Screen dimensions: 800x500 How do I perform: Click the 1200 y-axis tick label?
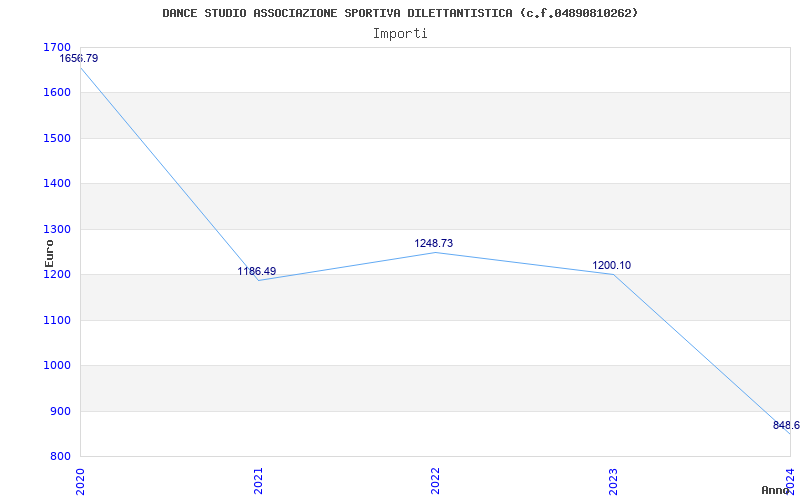[x=57, y=275]
